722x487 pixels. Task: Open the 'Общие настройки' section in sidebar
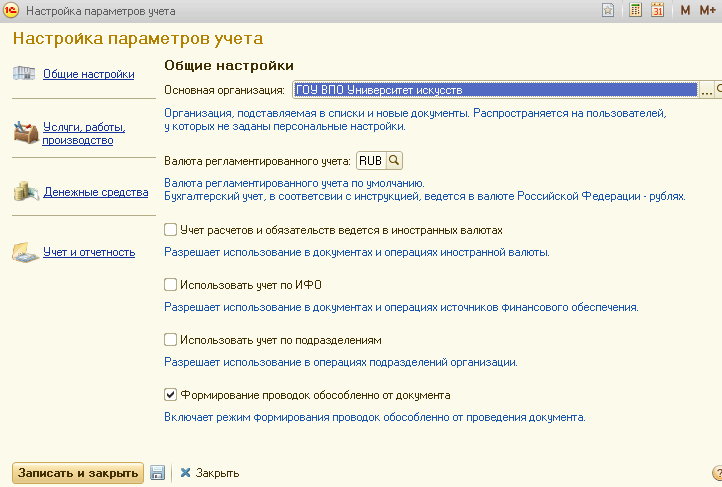pyautogui.click(x=88, y=74)
